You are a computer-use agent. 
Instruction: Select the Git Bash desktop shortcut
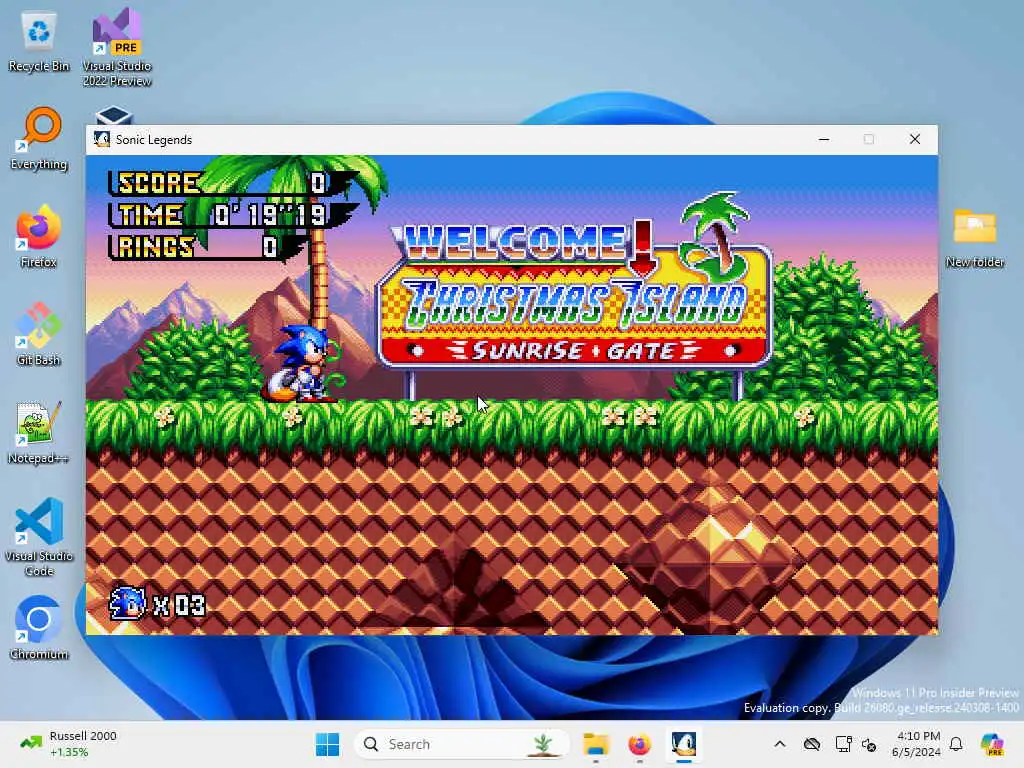click(39, 334)
